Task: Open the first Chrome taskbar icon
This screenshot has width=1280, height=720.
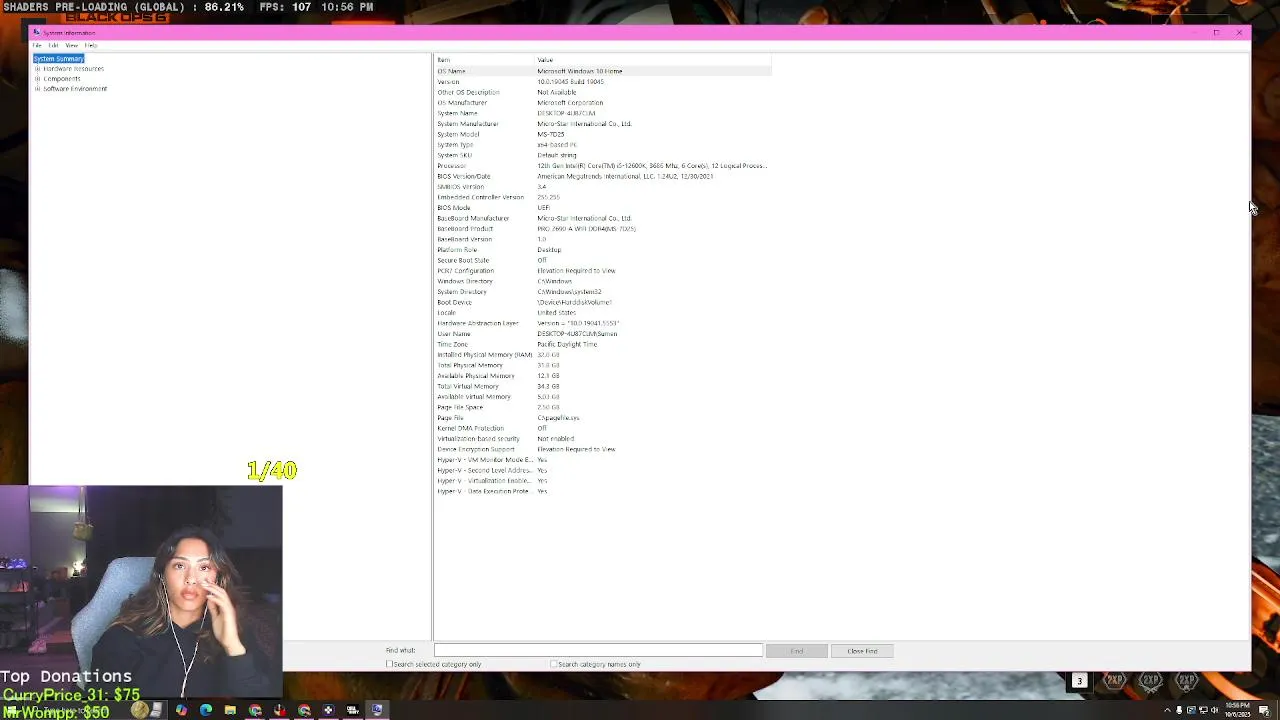Action: (x=255, y=710)
